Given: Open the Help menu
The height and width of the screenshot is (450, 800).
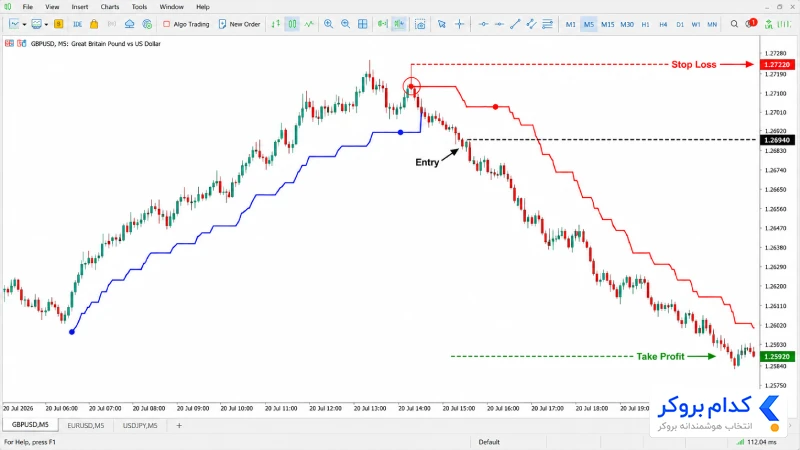Looking at the screenshot, I should (x=203, y=7).
